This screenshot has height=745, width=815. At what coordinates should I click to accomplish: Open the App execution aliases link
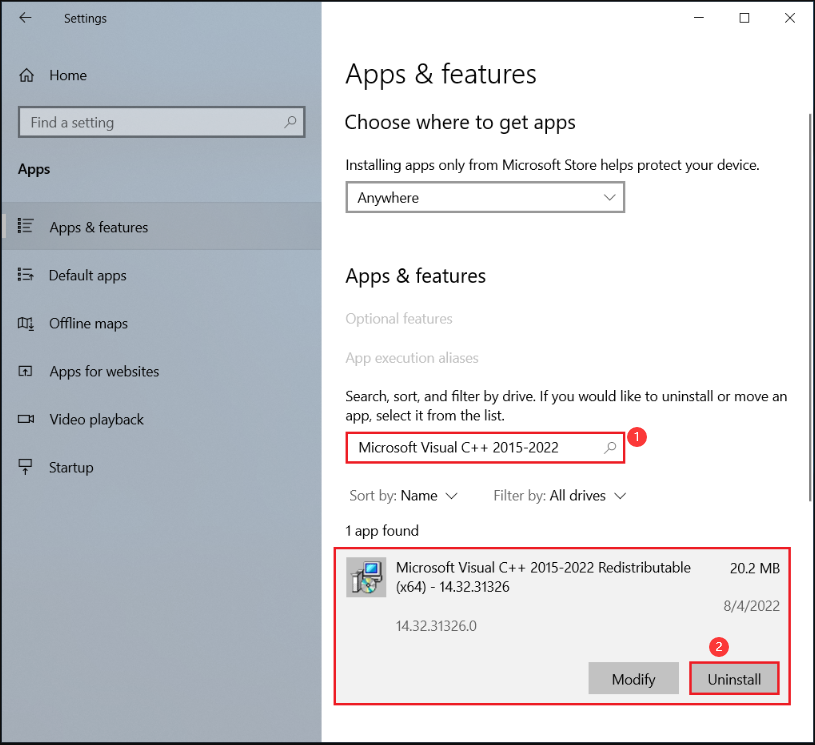click(412, 358)
